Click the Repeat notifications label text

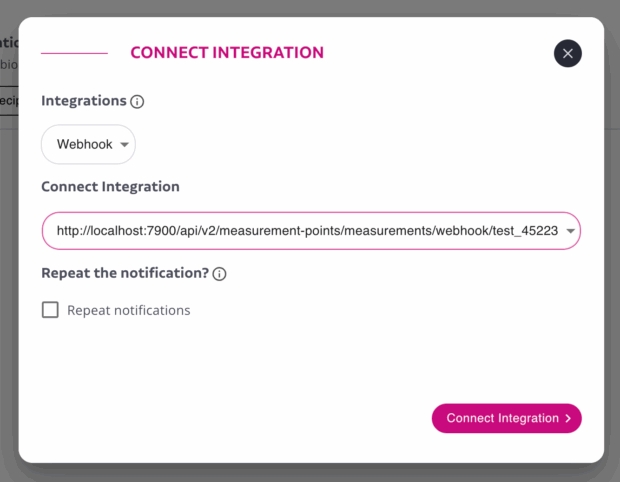pyautogui.click(x=128, y=310)
